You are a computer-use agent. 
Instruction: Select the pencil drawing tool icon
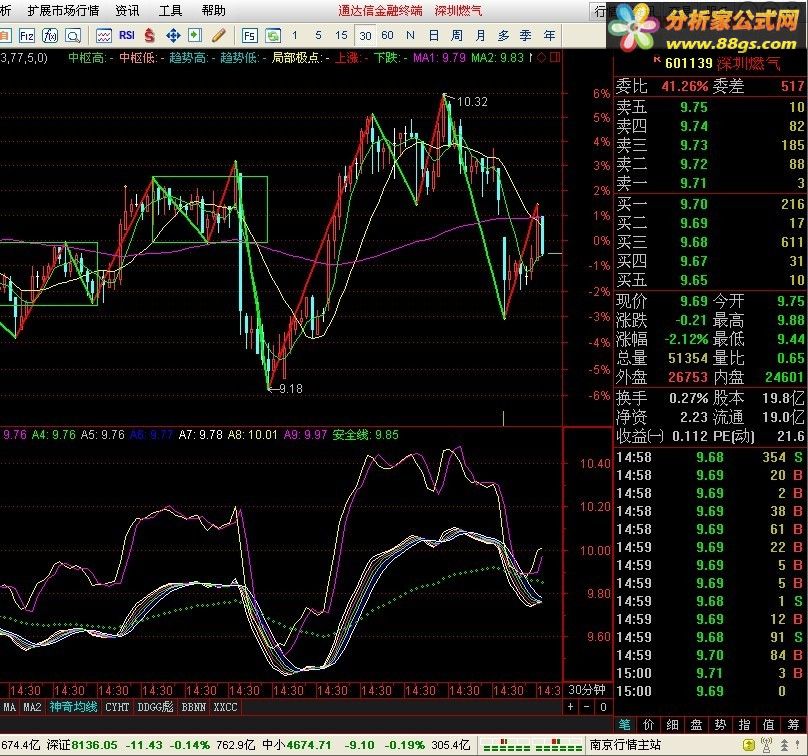click(218, 36)
